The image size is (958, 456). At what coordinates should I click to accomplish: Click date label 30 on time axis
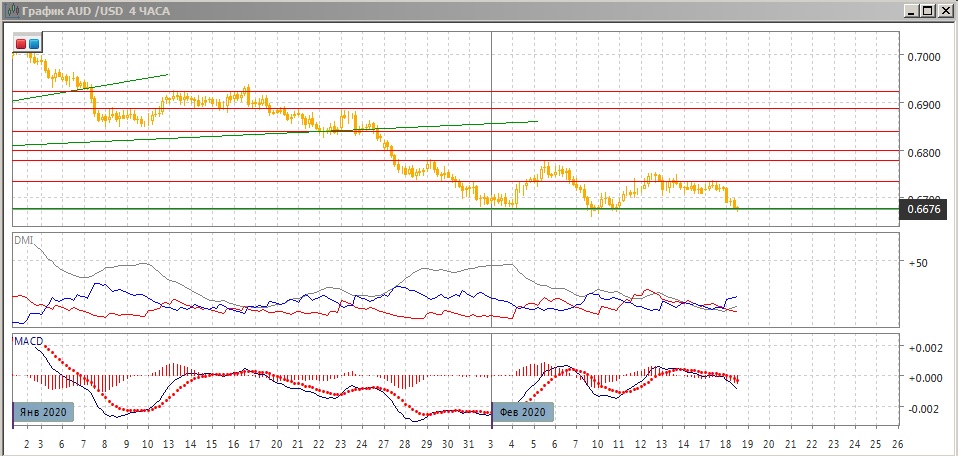[448, 444]
